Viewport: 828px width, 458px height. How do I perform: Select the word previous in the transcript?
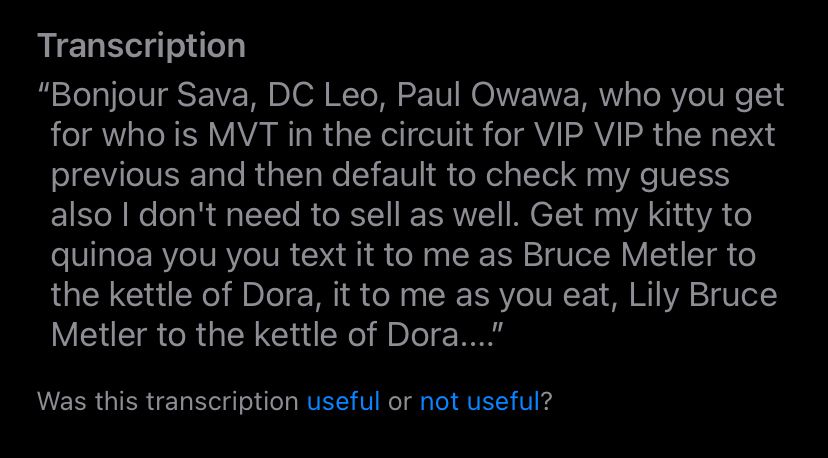point(115,176)
